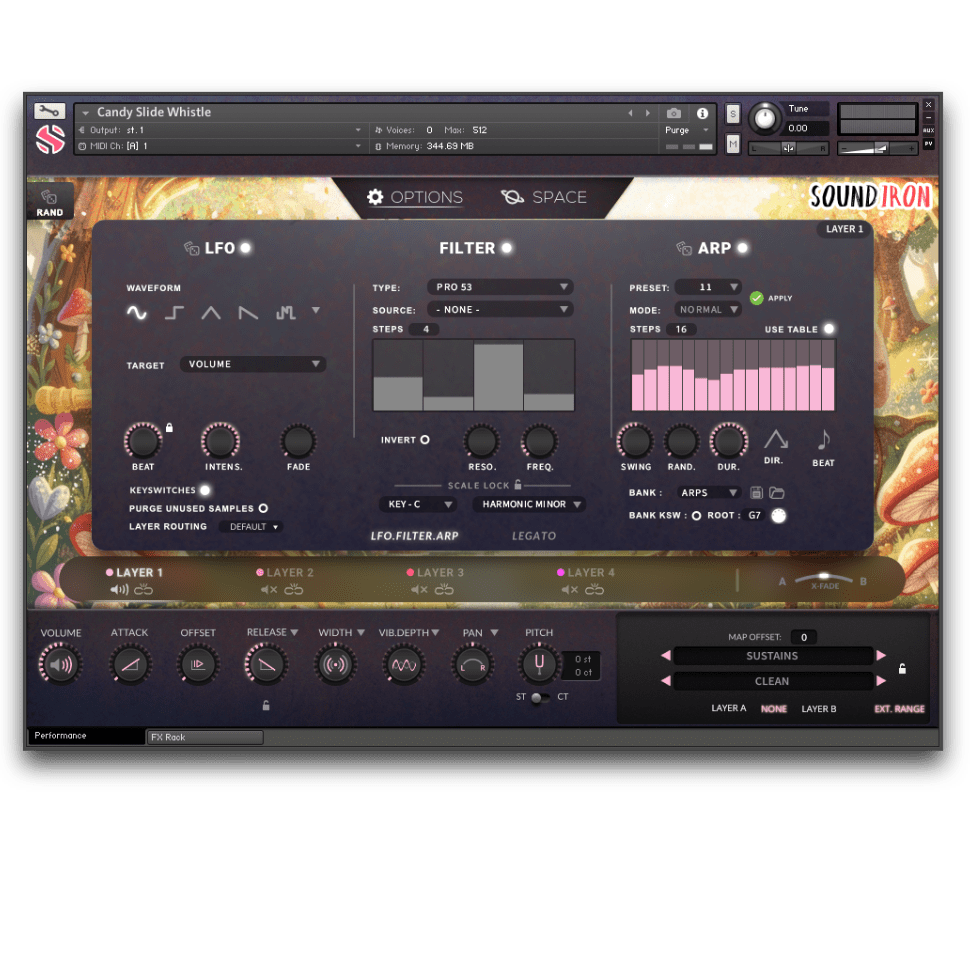Toggle the LFO beat lock icon
The height and width of the screenshot is (970, 970).
click(x=169, y=427)
